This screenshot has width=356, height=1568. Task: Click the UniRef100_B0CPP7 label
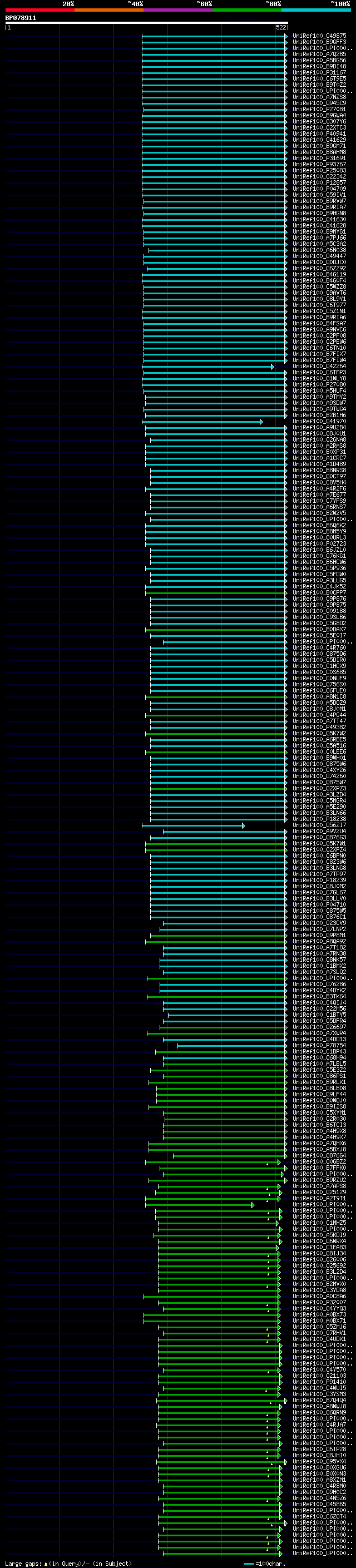pyautogui.click(x=319, y=593)
